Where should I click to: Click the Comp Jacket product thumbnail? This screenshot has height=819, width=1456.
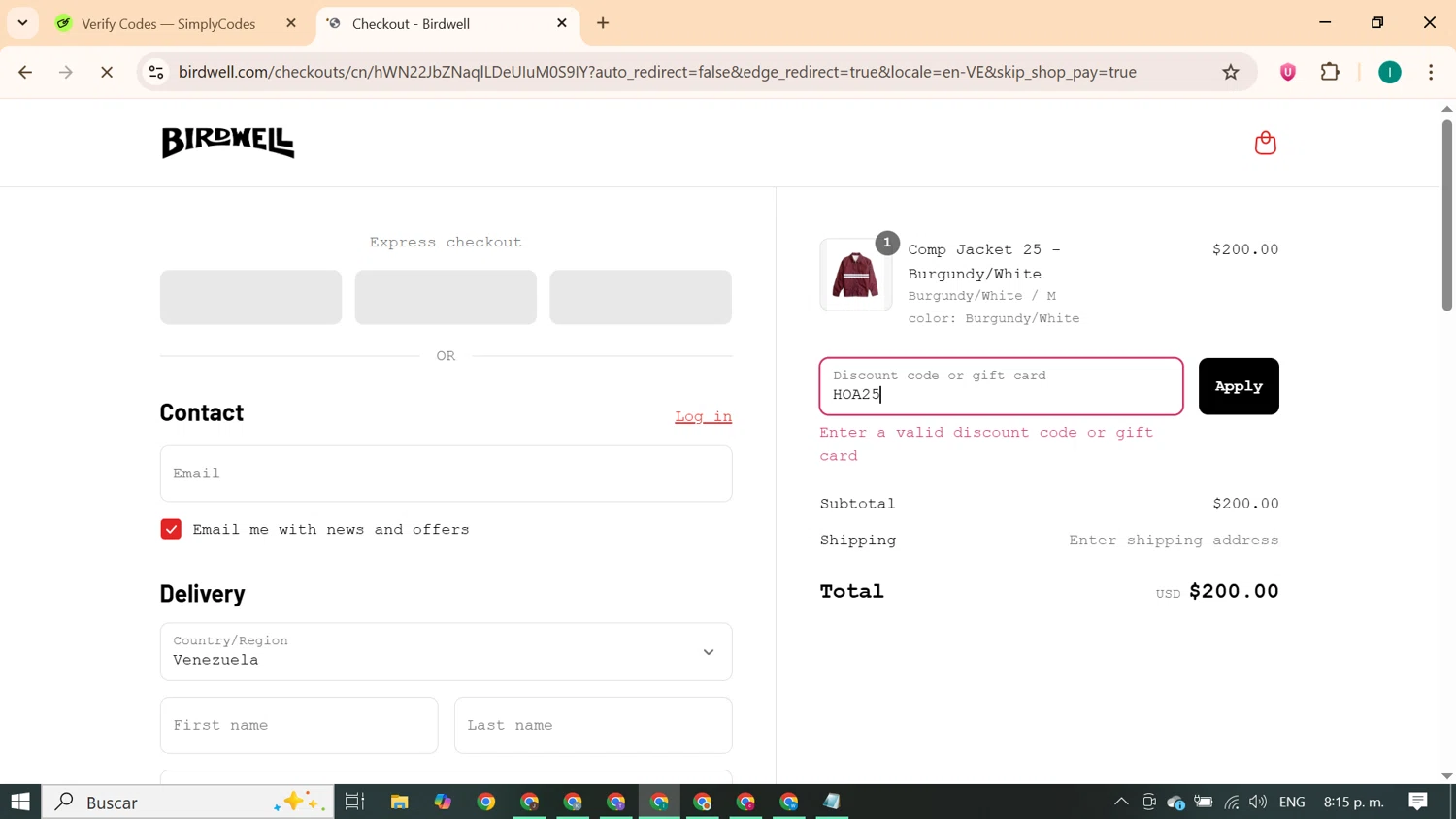pyautogui.click(x=855, y=275)
